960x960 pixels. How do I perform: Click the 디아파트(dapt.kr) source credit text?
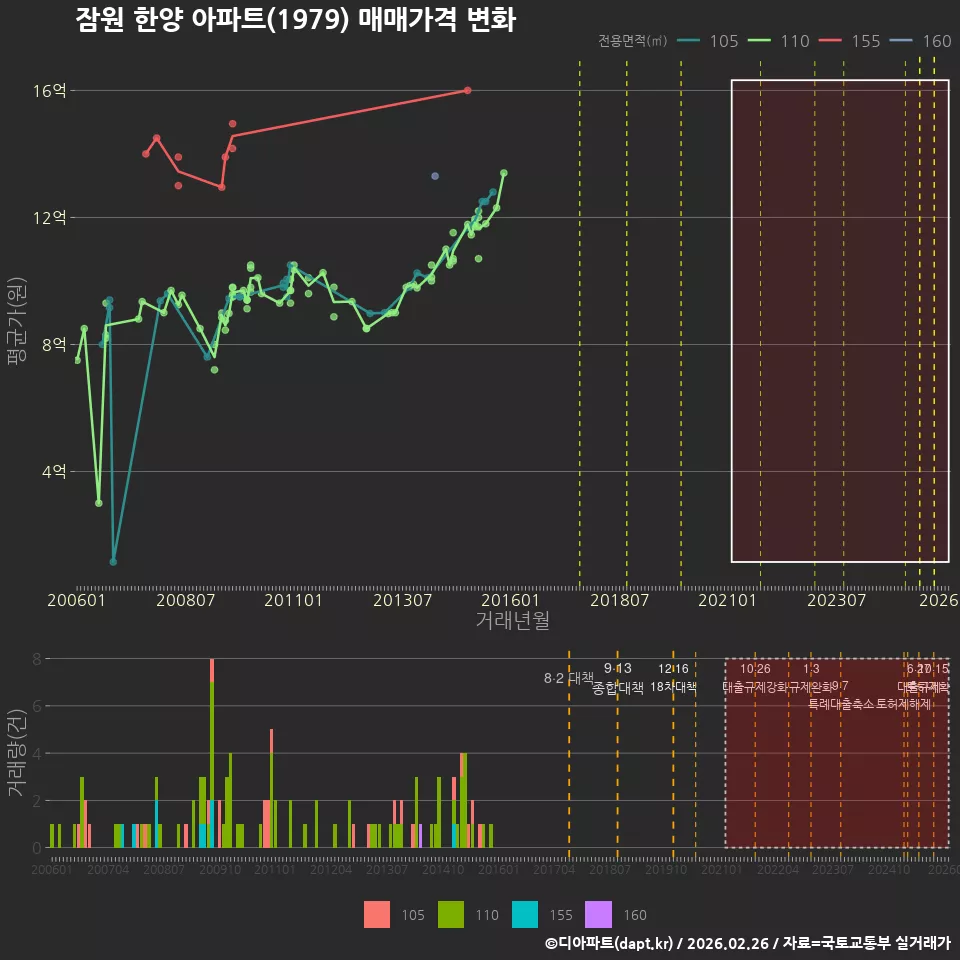coord(609,943)
